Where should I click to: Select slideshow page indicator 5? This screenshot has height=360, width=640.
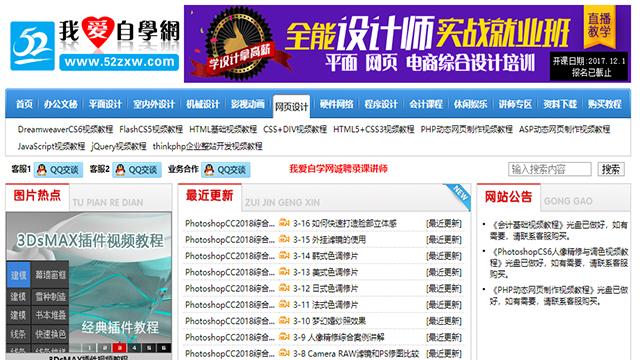(x=149, y=348)
